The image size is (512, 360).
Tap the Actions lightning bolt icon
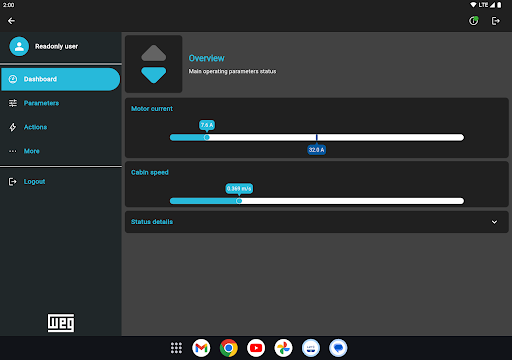click(x=13, y=127)
